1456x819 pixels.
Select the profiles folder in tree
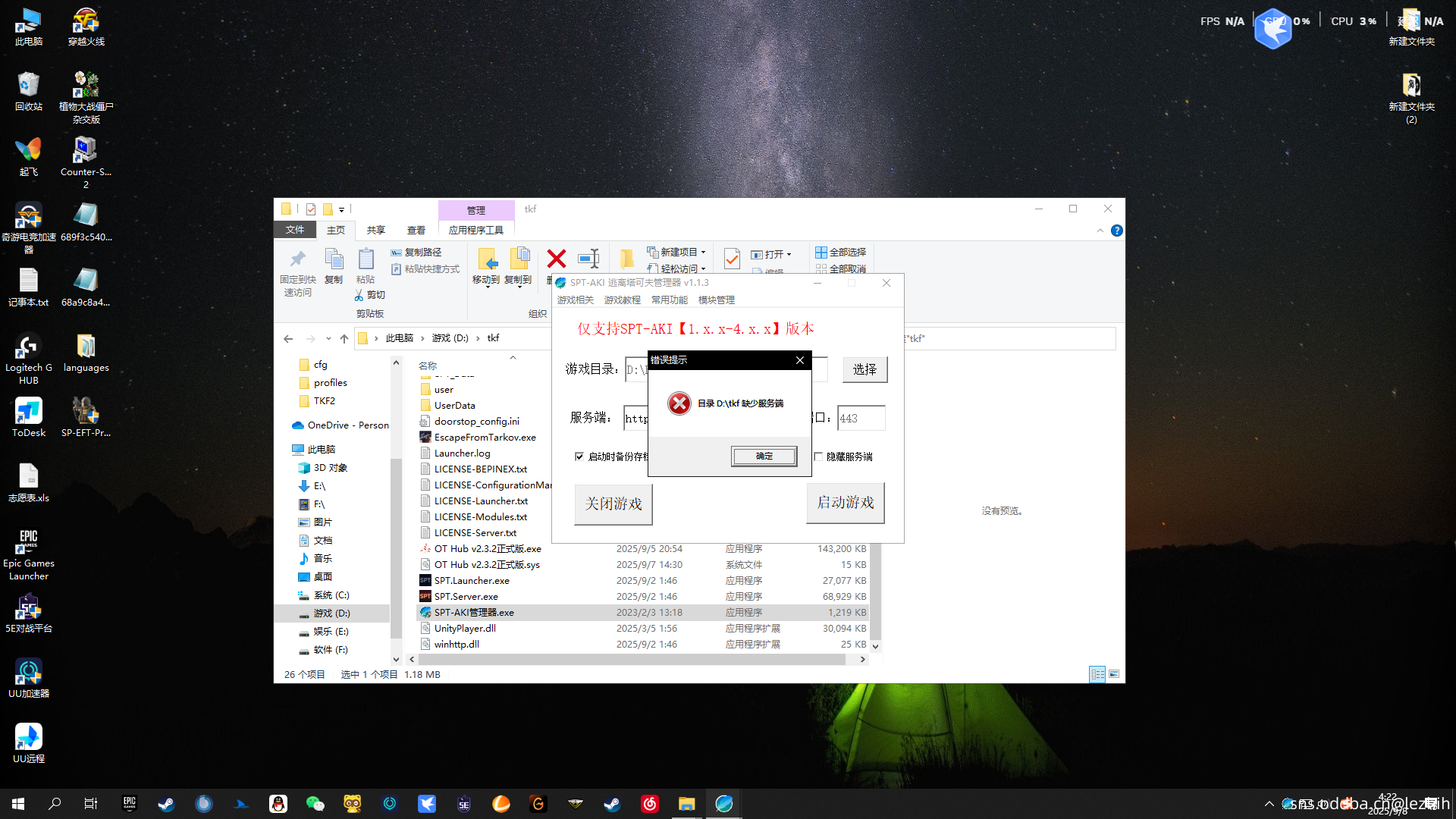click(331, 383)
